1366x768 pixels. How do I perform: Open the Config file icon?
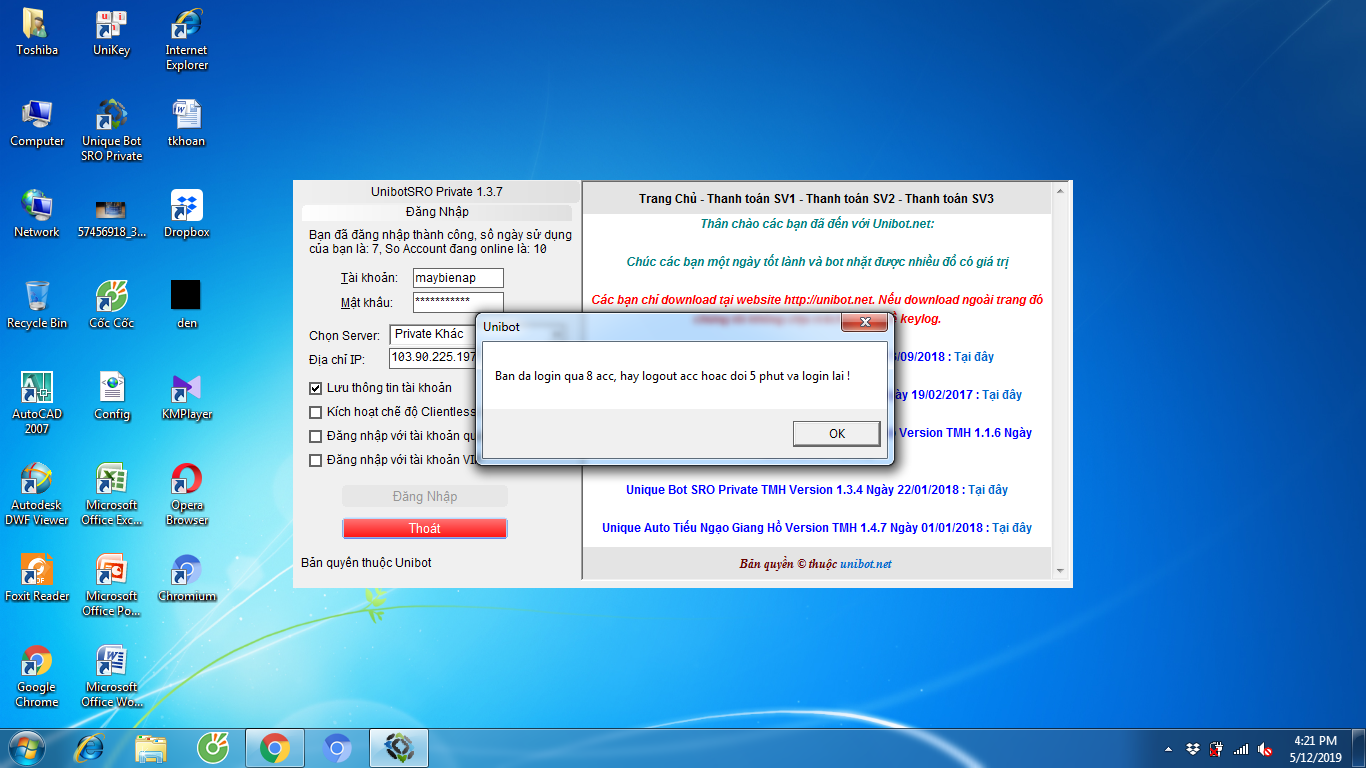coord(111,396)
